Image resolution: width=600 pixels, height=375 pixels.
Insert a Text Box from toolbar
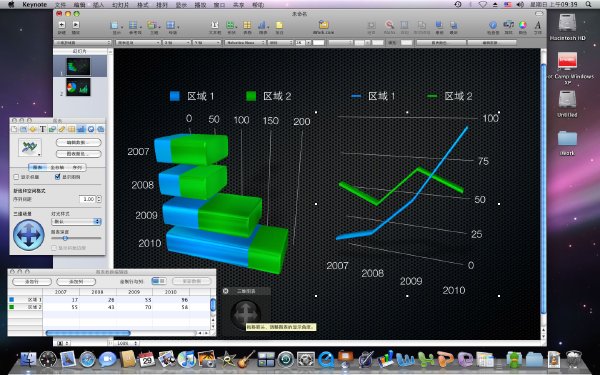215,25
